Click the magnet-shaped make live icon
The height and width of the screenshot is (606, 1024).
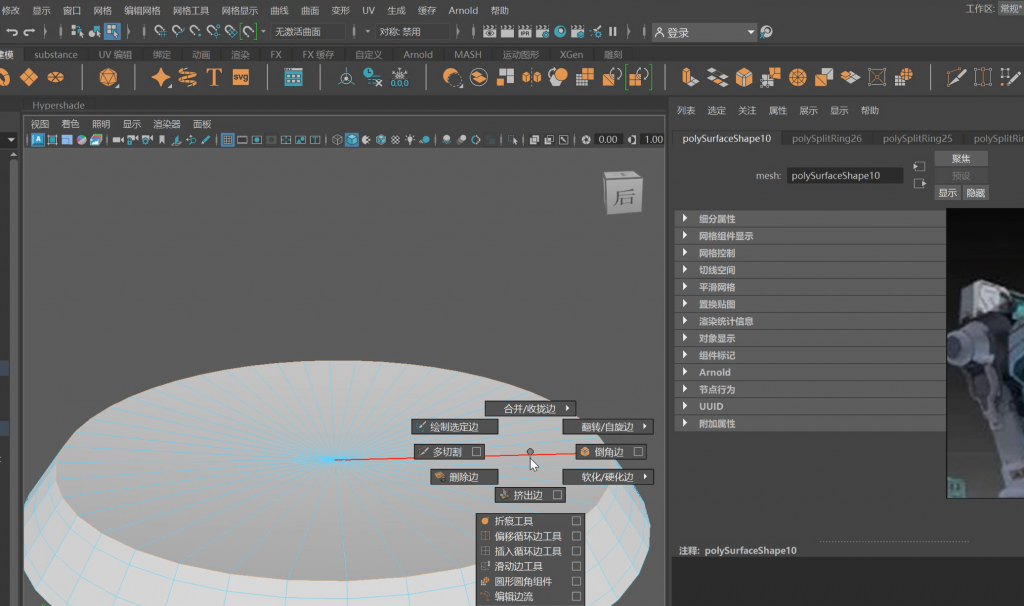(x=248, y=31)
